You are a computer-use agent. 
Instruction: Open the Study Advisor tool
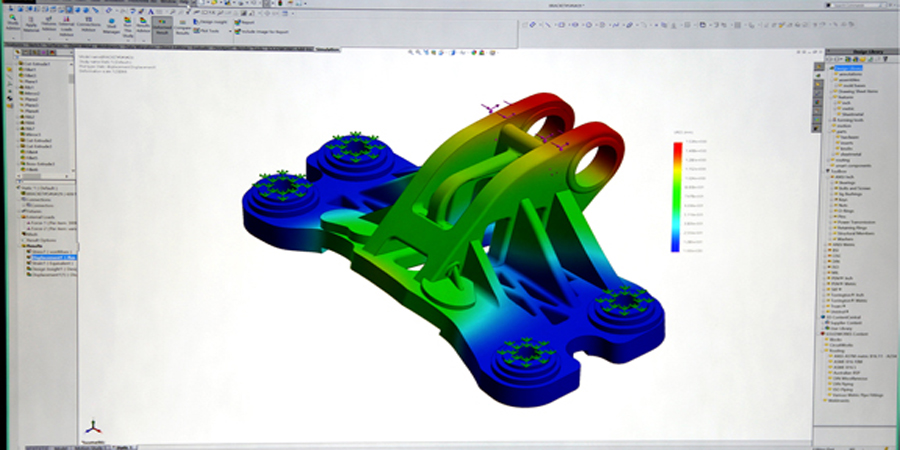[x=13, y=25]
